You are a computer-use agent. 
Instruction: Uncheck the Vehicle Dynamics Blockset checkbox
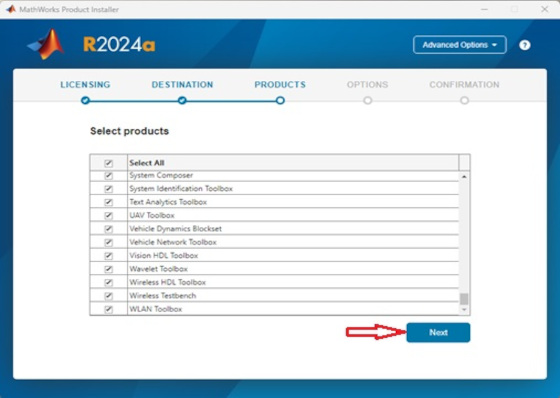point(108,229)
